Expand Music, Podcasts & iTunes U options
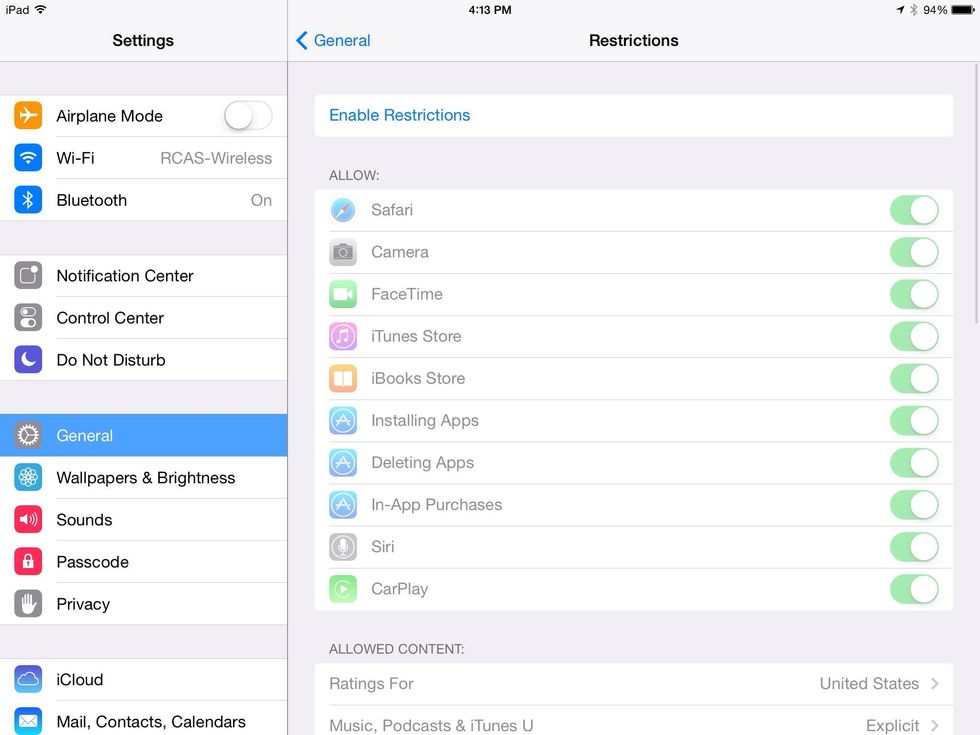 pos(634,724)
